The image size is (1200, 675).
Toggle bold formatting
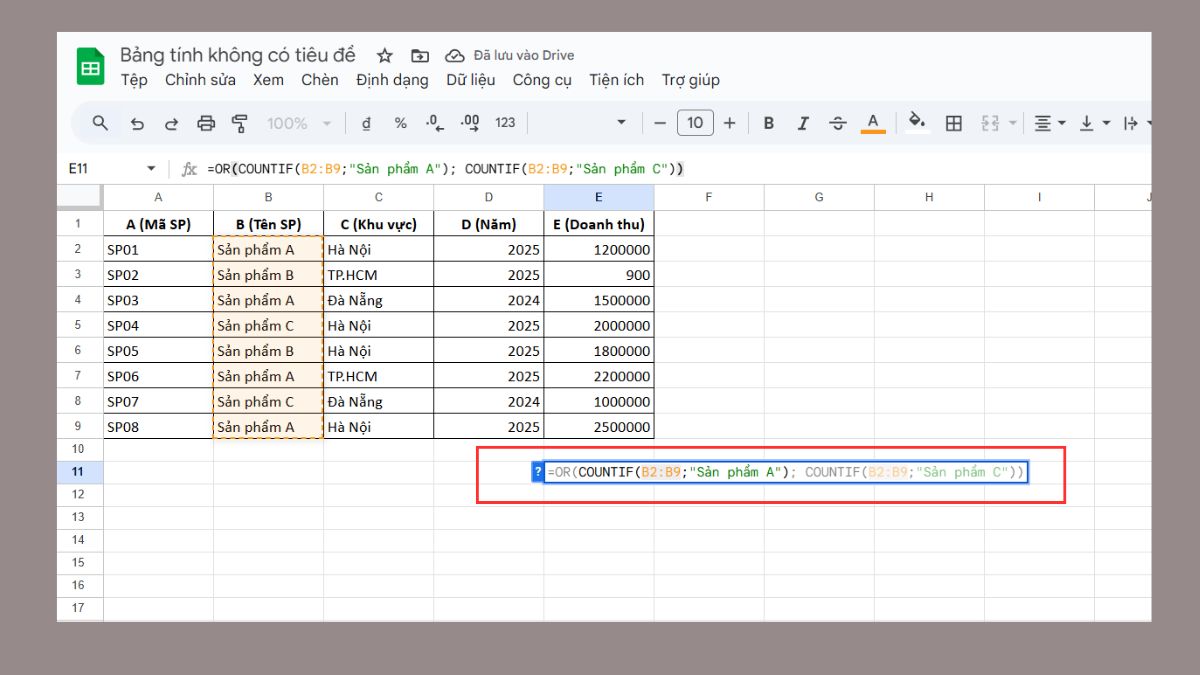pos(769,123)
